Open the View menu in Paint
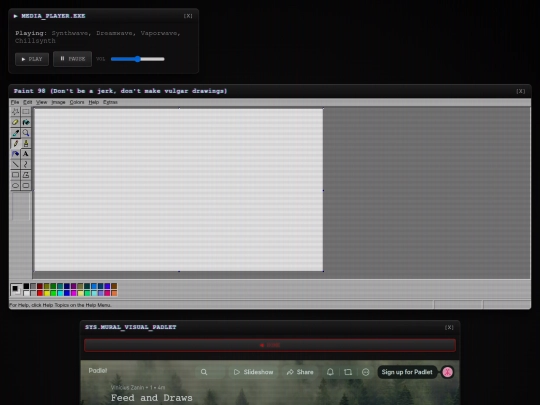 tap(41, 102)
